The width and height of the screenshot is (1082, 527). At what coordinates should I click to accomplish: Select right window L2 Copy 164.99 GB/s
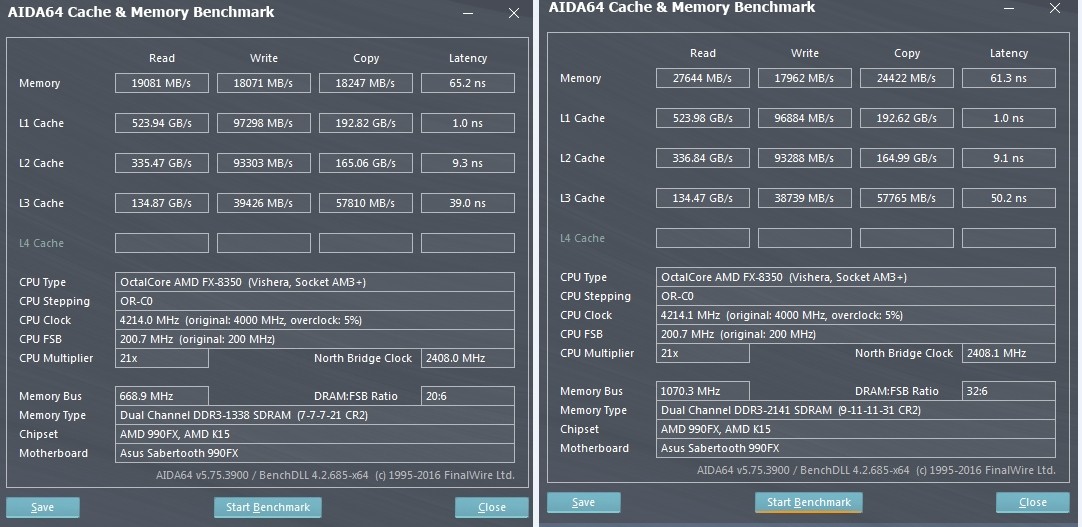click(907, 158)
